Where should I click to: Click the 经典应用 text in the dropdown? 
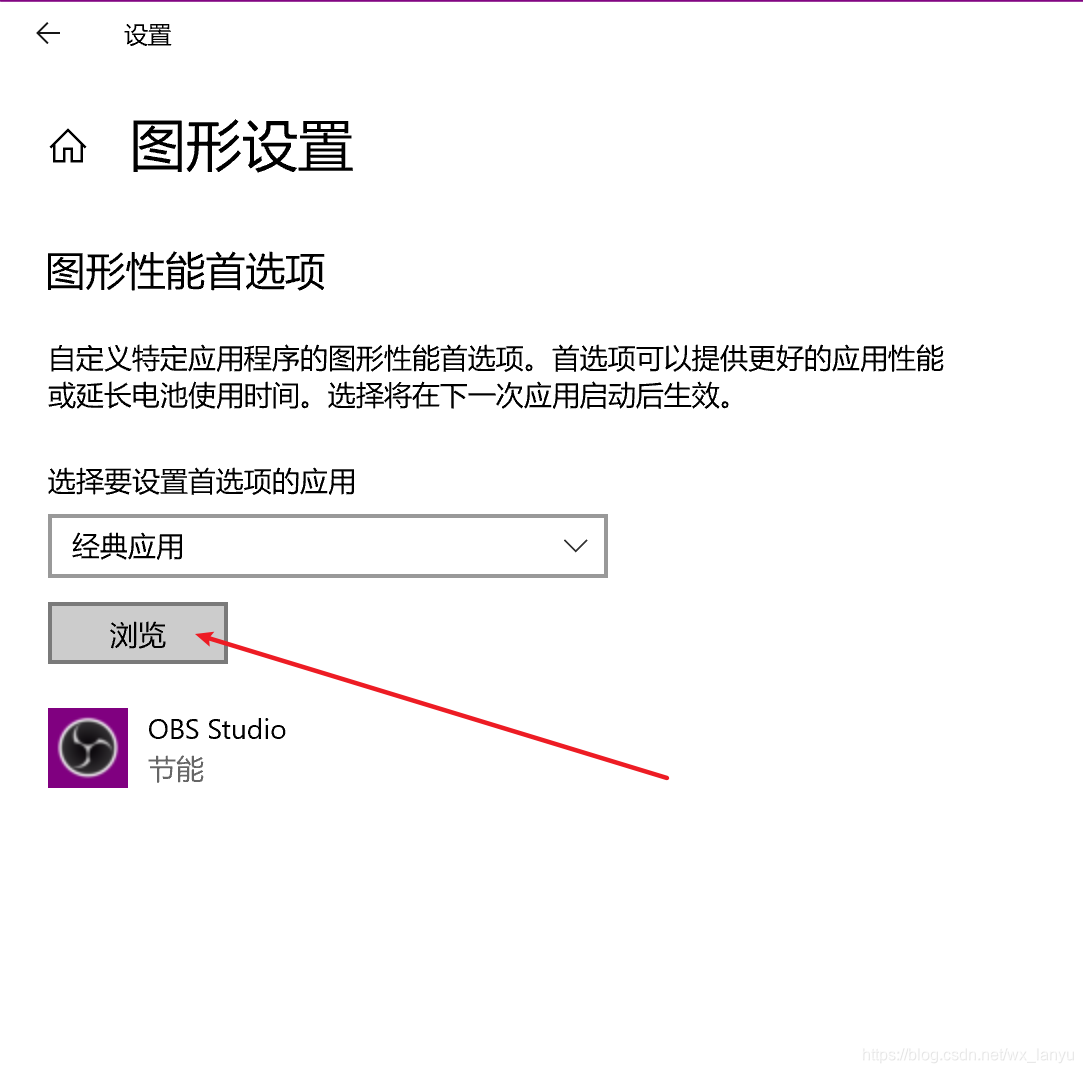coord(128,547)
